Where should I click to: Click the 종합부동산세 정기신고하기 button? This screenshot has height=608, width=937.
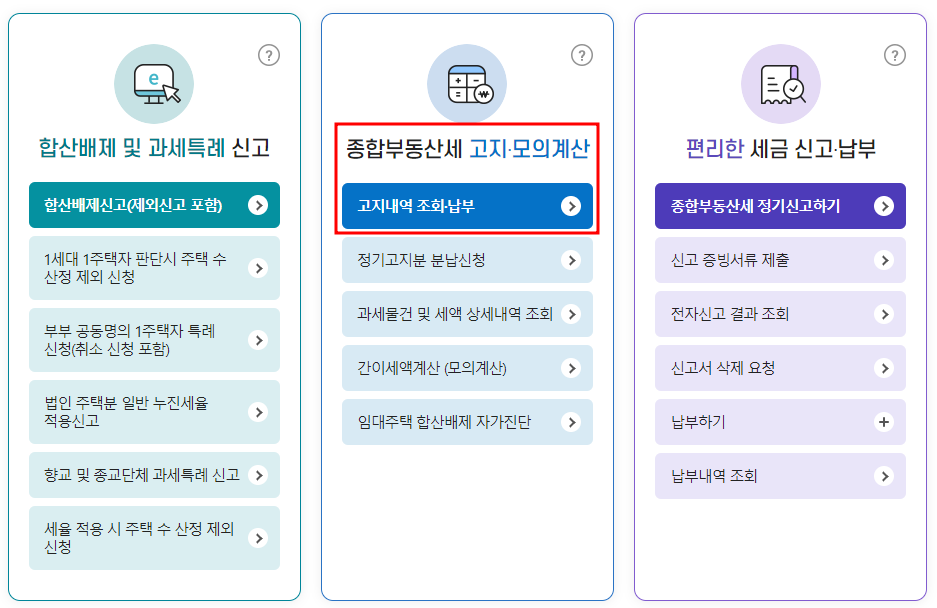(x=780, y=206)
